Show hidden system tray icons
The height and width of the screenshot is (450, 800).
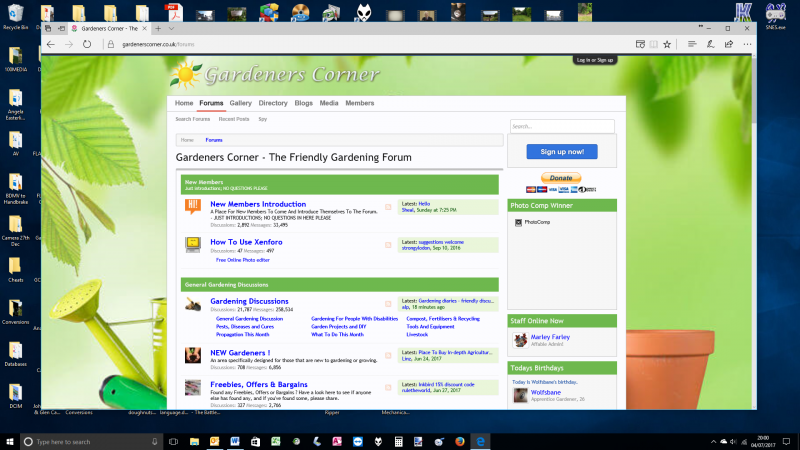point(713,442)
